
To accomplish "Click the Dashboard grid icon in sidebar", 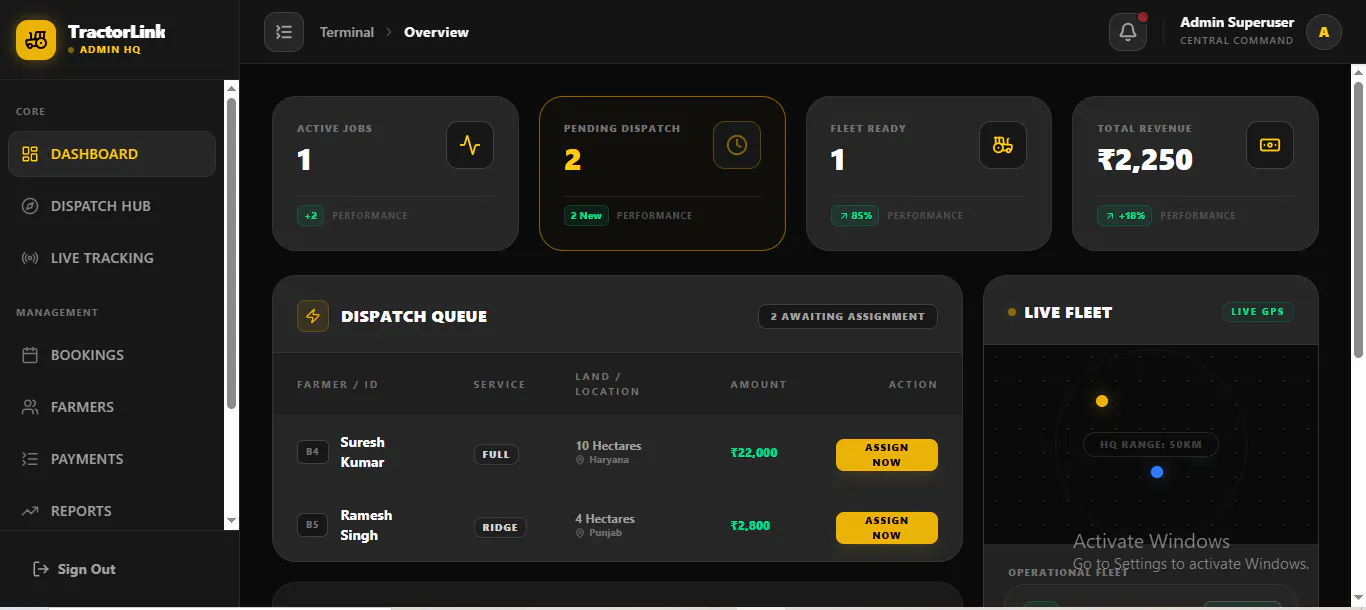I will (x=30, y=154).
